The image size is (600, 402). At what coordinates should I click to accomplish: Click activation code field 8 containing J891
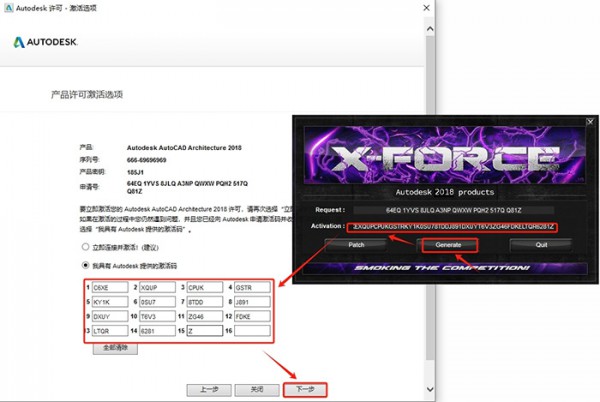pos(252,302)
